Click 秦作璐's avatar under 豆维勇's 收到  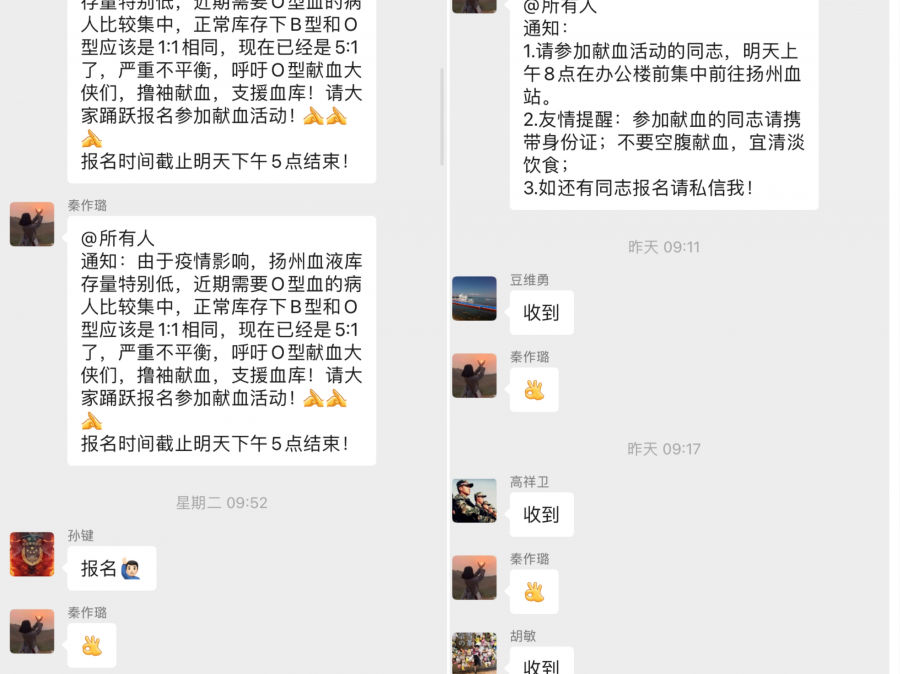[x=474, y=375]
